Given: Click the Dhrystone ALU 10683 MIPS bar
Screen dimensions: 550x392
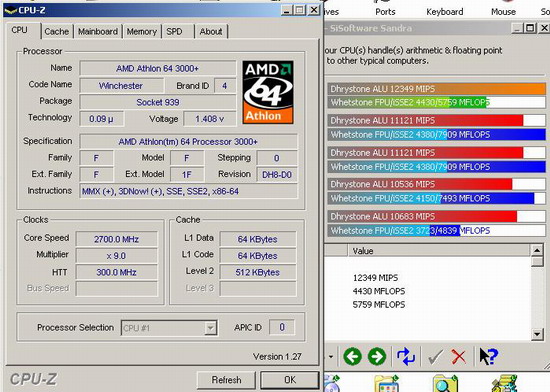Looking at the screenshot, I should pos(437,216).
